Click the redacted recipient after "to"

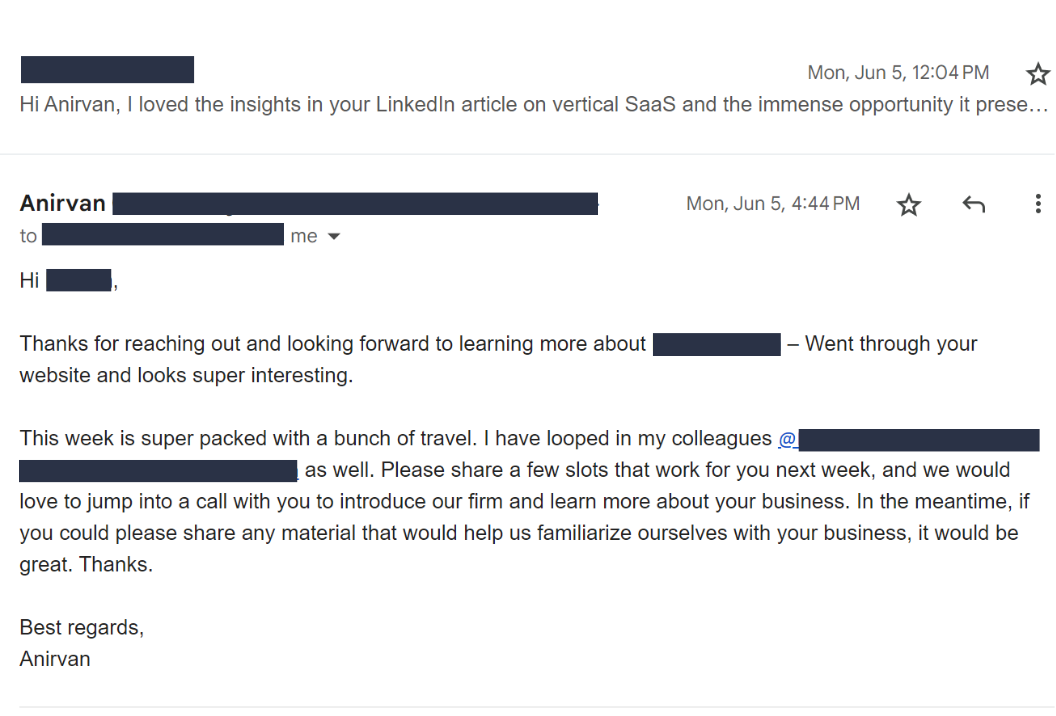[x=164, y=236]
